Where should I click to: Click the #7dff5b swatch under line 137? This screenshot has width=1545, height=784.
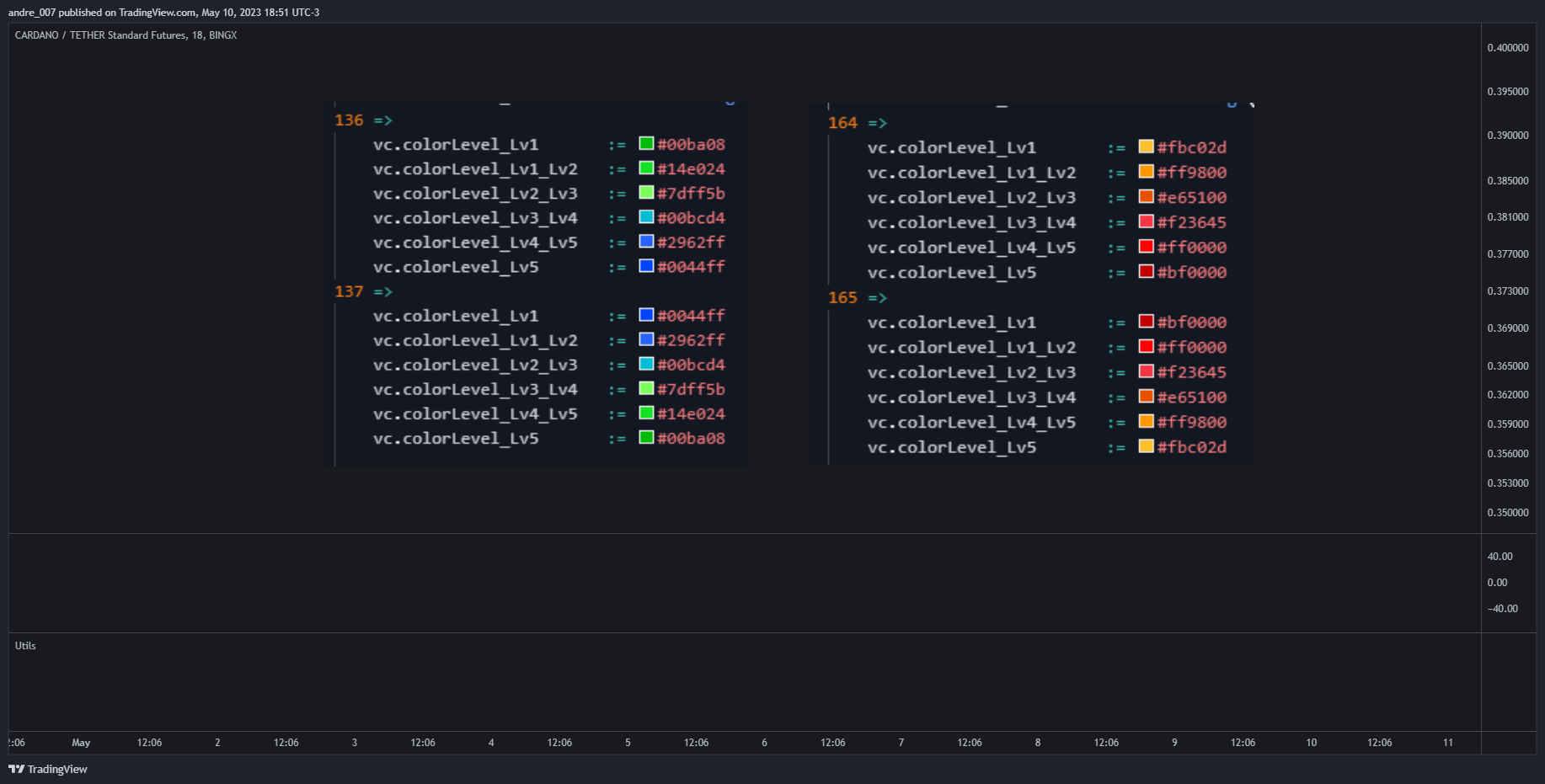pos(646,387)
